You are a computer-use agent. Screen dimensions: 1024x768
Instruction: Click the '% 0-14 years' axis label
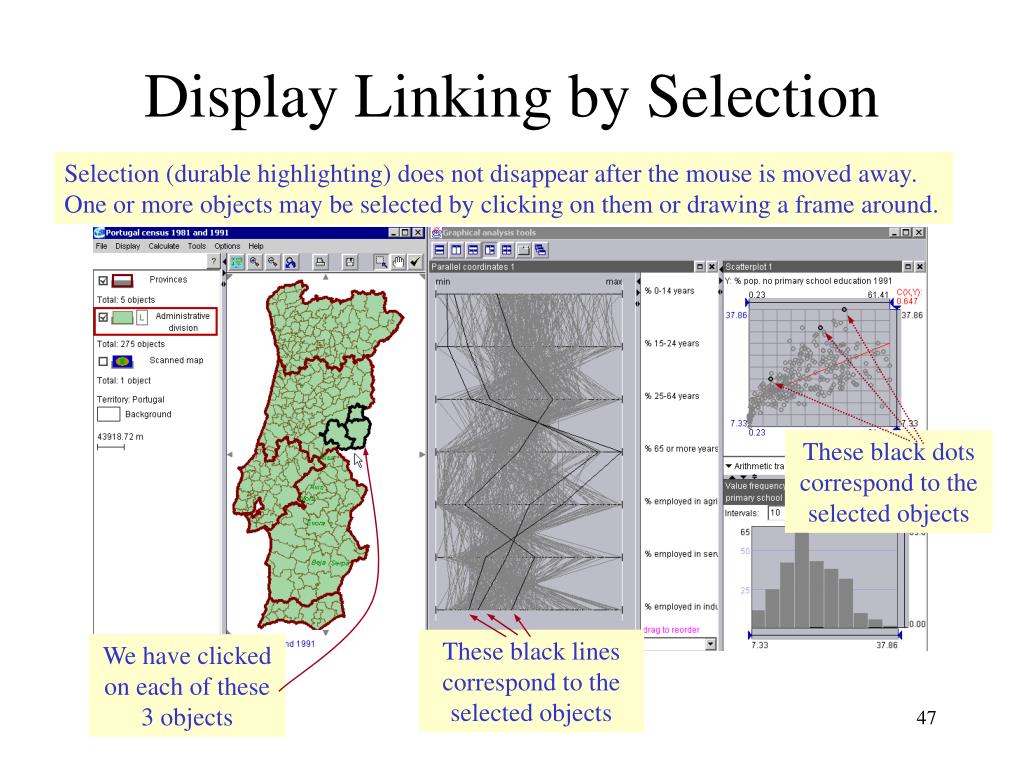[669, 291]
